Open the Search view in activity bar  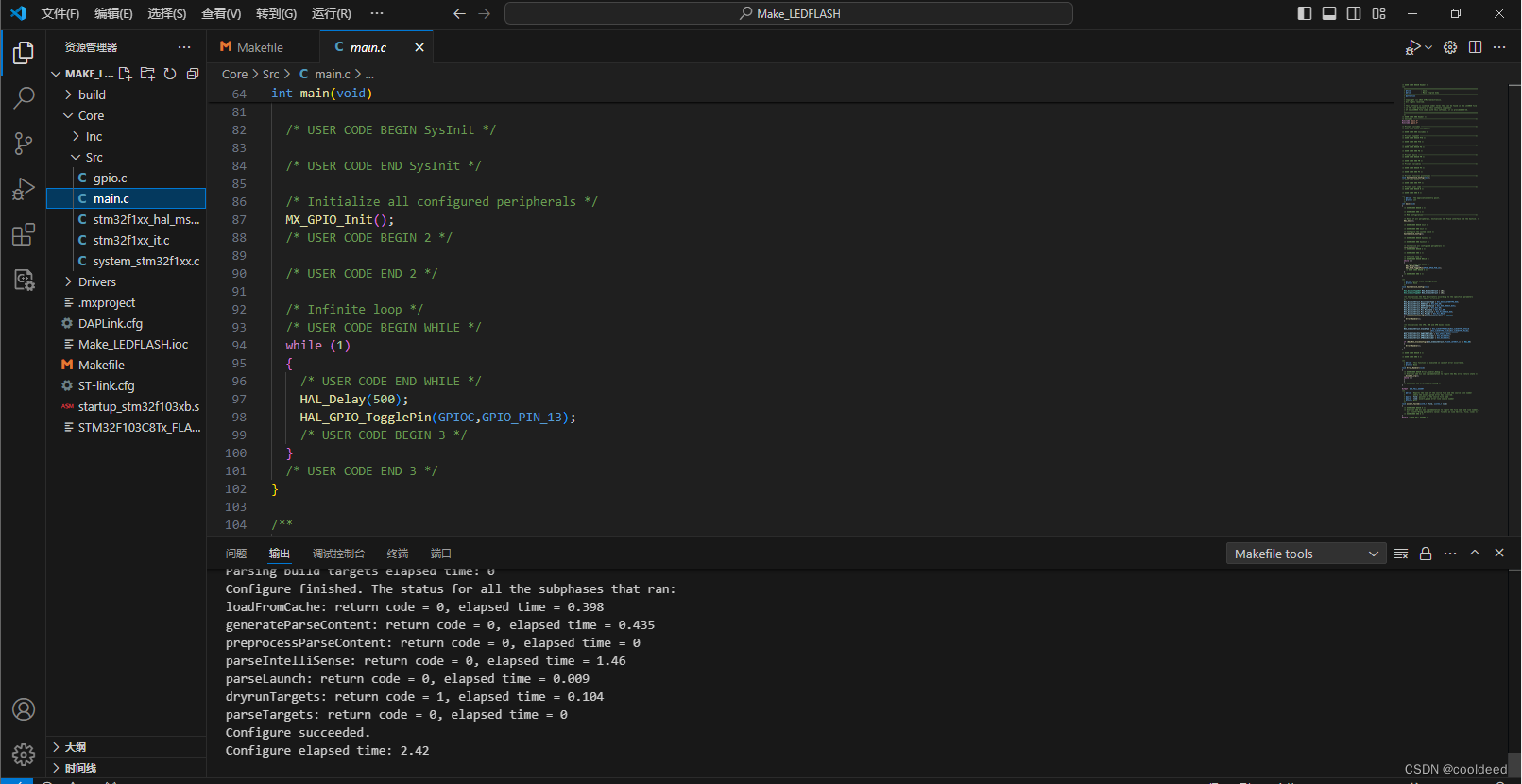24,97
